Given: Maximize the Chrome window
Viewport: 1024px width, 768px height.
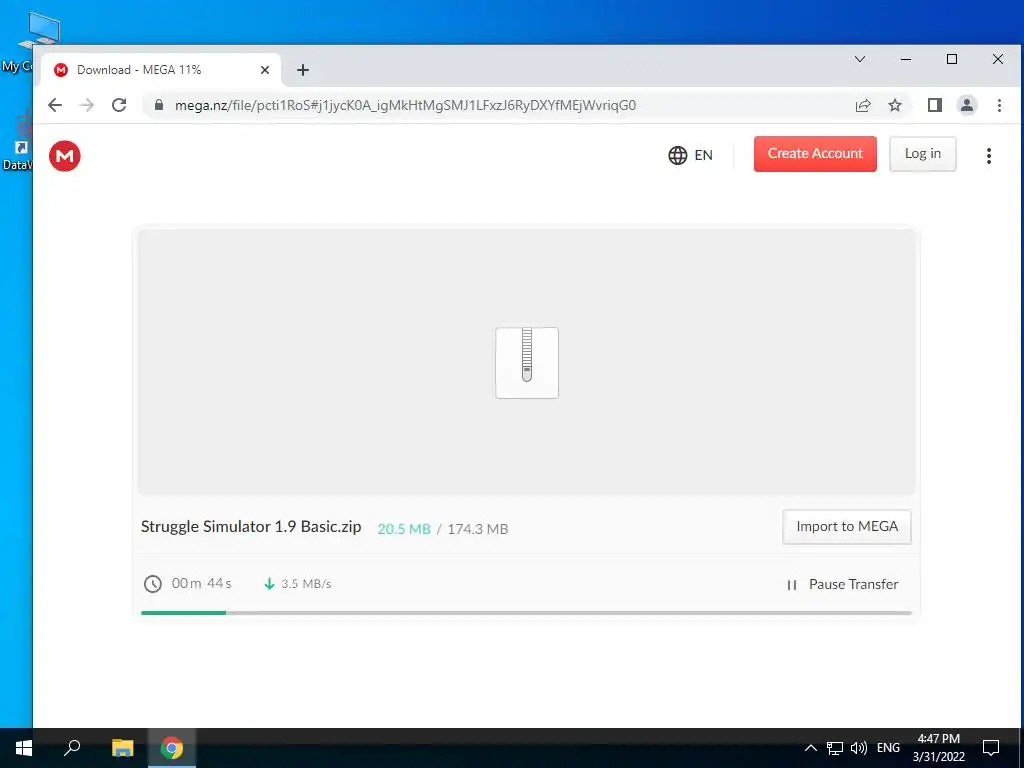Looking at the screenshot, I should 952,59.
